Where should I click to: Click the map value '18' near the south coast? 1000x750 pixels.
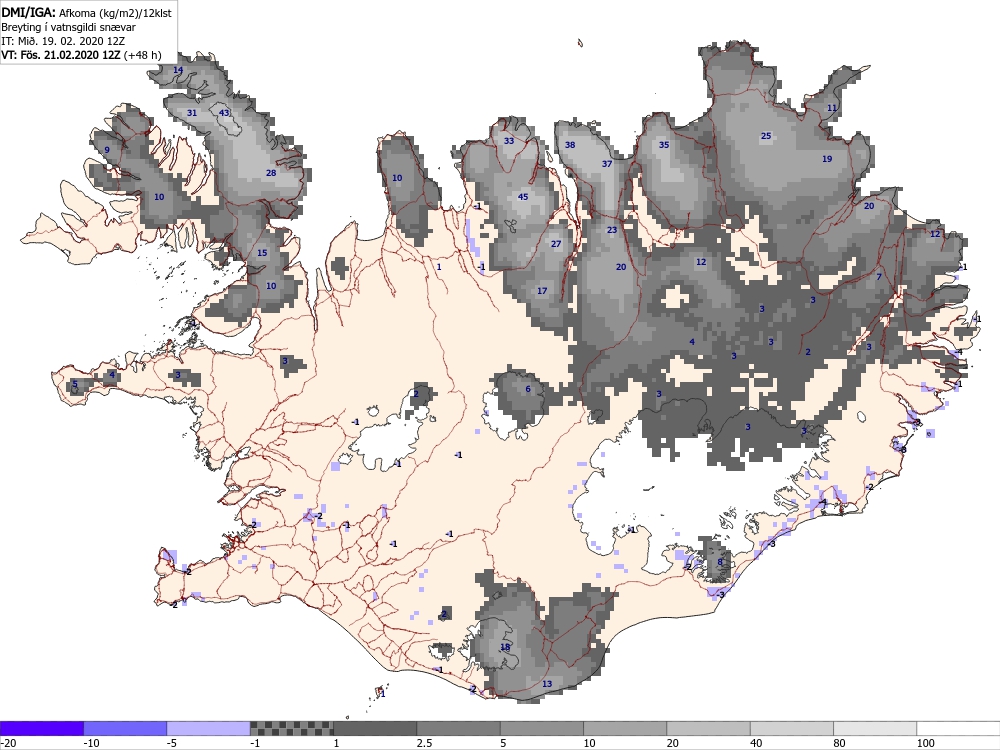[x=505, y=647]
